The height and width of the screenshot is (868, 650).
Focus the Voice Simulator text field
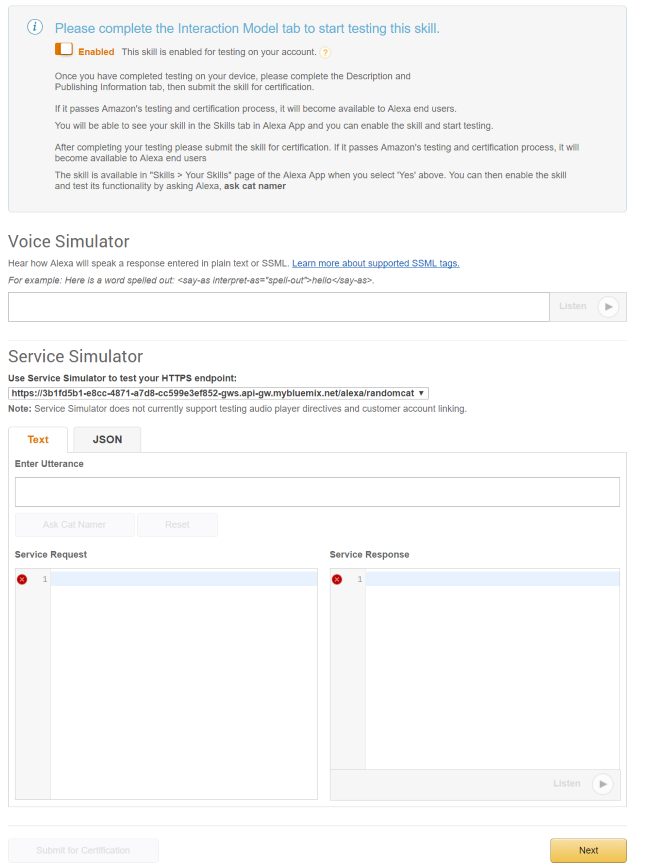278,307
